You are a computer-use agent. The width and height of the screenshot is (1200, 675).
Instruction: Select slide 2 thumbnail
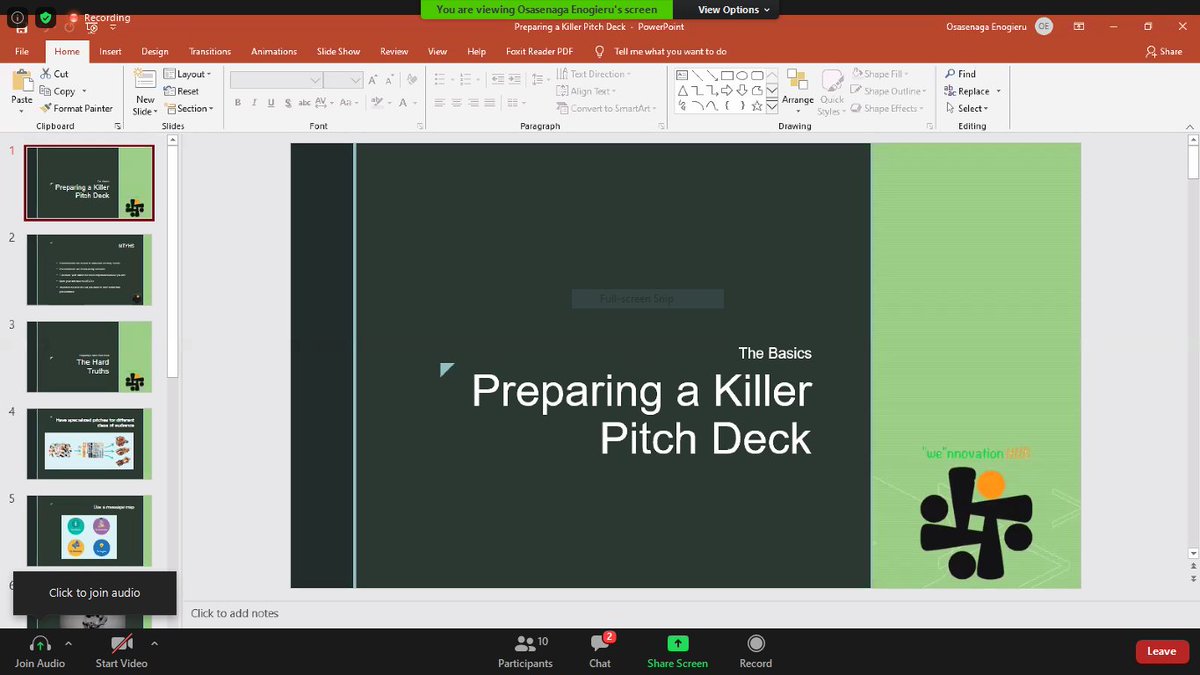90,270
